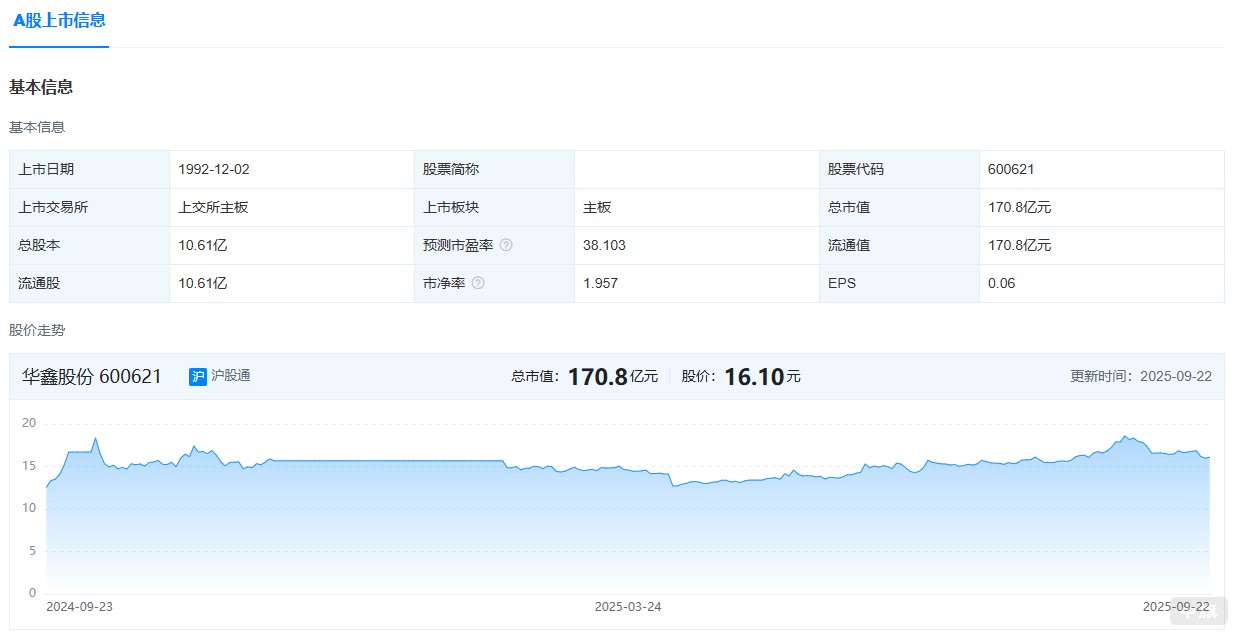The width and height of the screenshot is (1239, 636).
Task: Click the help icon next to 市净率
Action: click(x=478, y=283)
